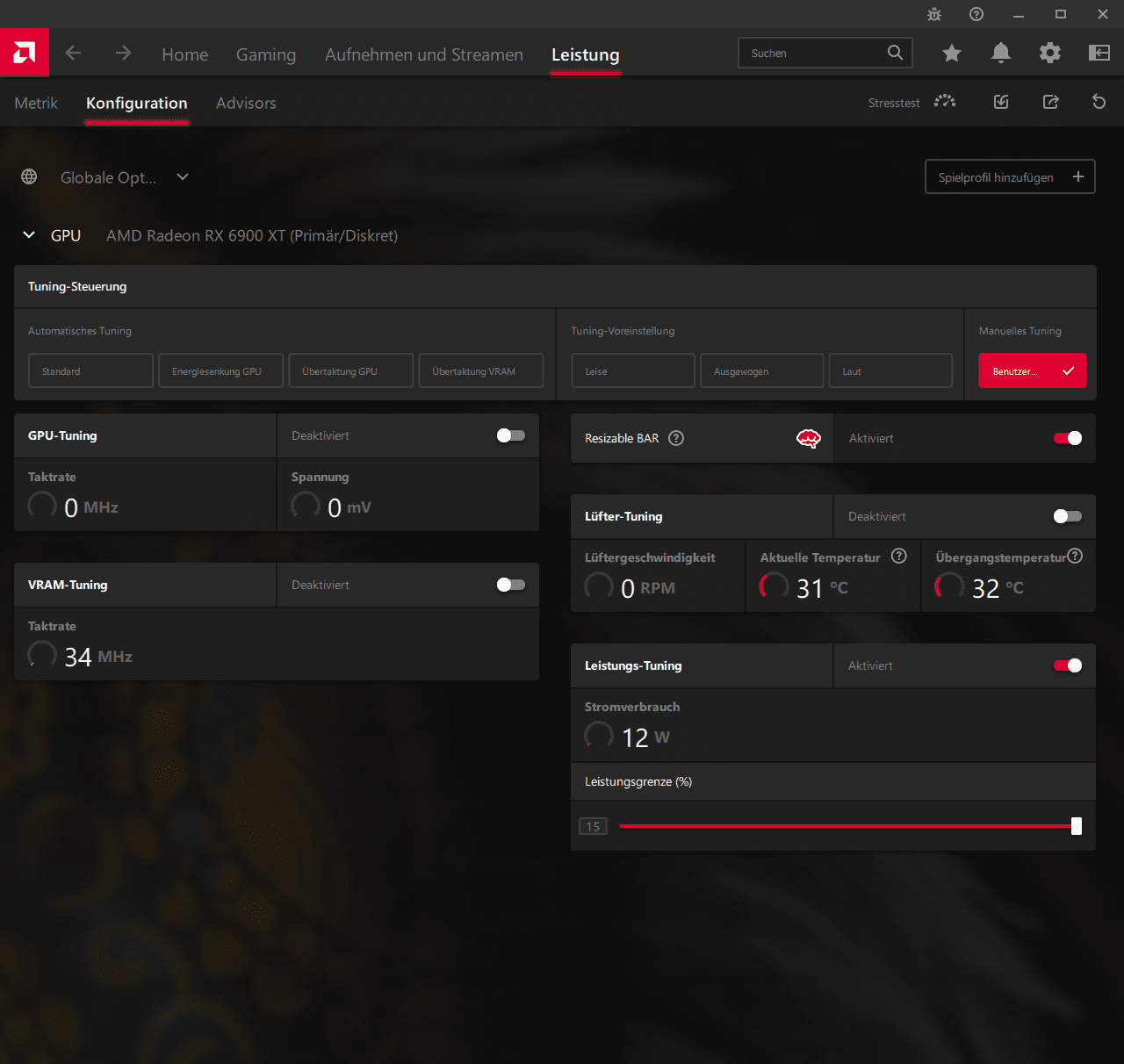Open help for Aktuelle Temperatur
This screenshot has height=1064, width=1124.
tap(899, 556)
